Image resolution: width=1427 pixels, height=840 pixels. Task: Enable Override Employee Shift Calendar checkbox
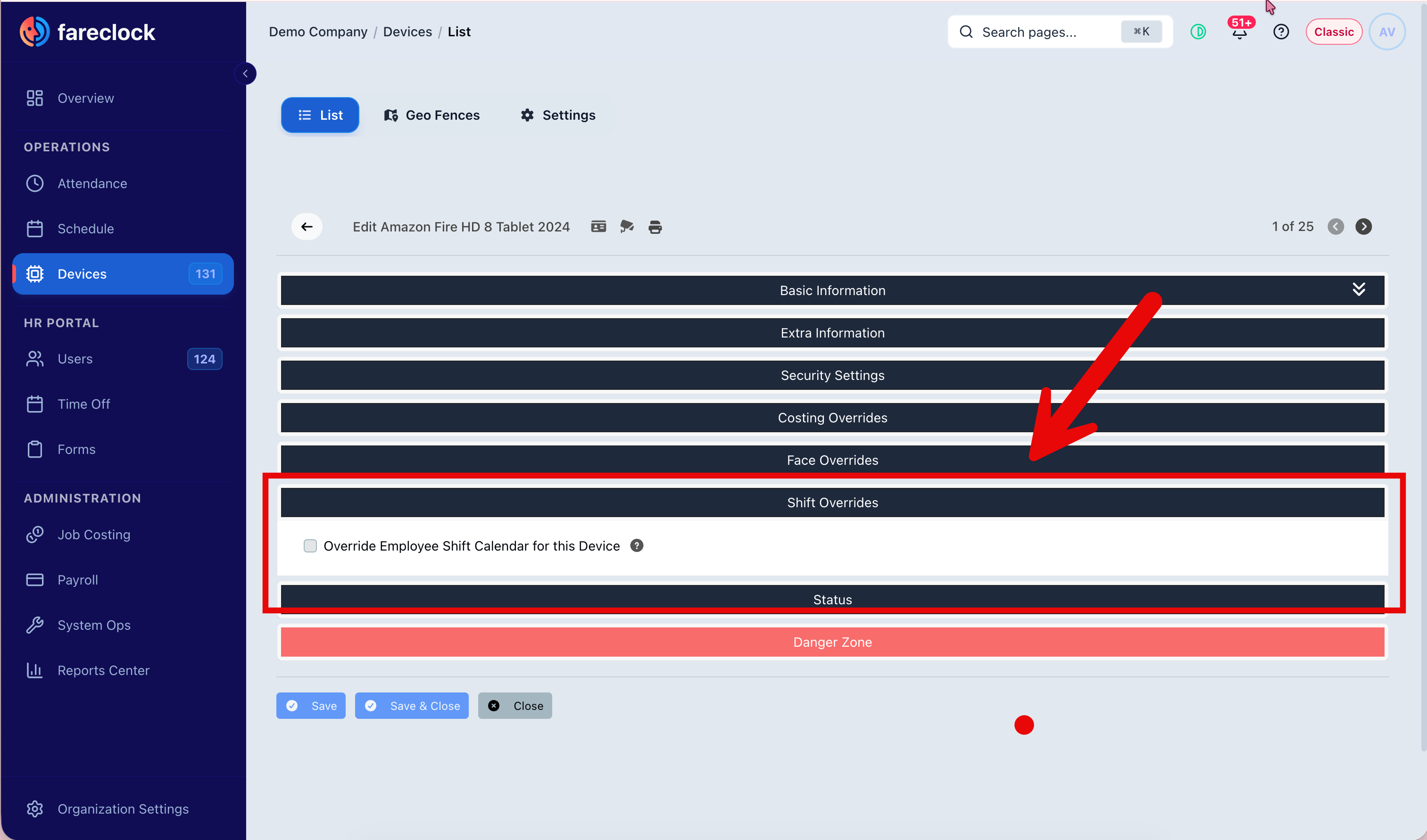310,546
